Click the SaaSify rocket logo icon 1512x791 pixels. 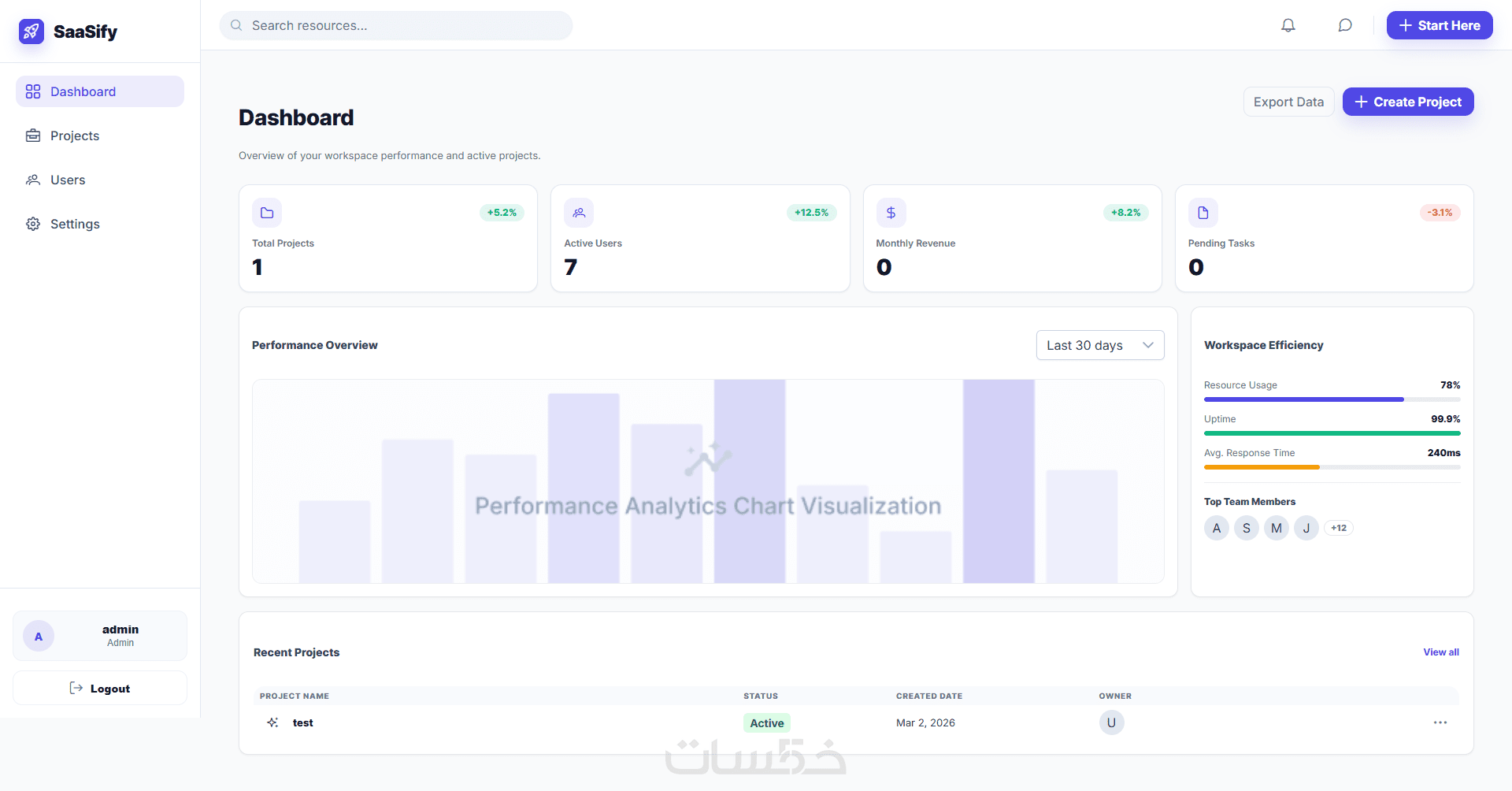[x=31, y=32]
